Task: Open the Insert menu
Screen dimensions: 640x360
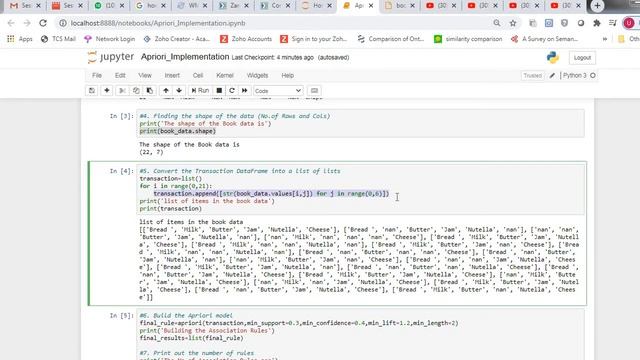Action: pyautogui.click(x=172, y=76)
